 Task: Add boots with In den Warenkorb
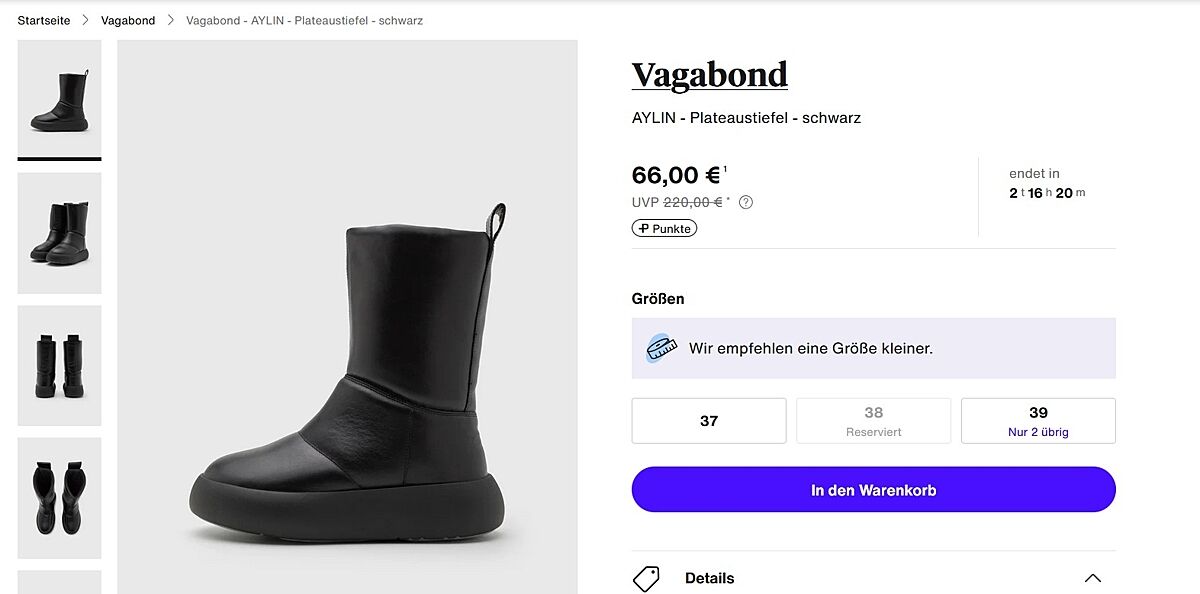tap(873, 490)
